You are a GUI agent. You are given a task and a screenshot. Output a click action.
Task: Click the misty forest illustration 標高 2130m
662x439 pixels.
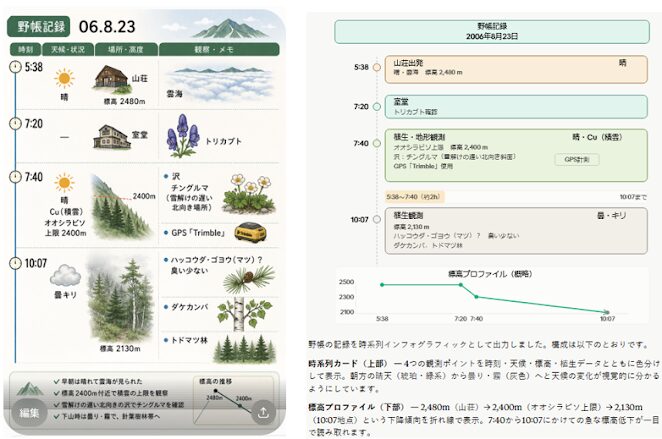(x=120, y=299)
